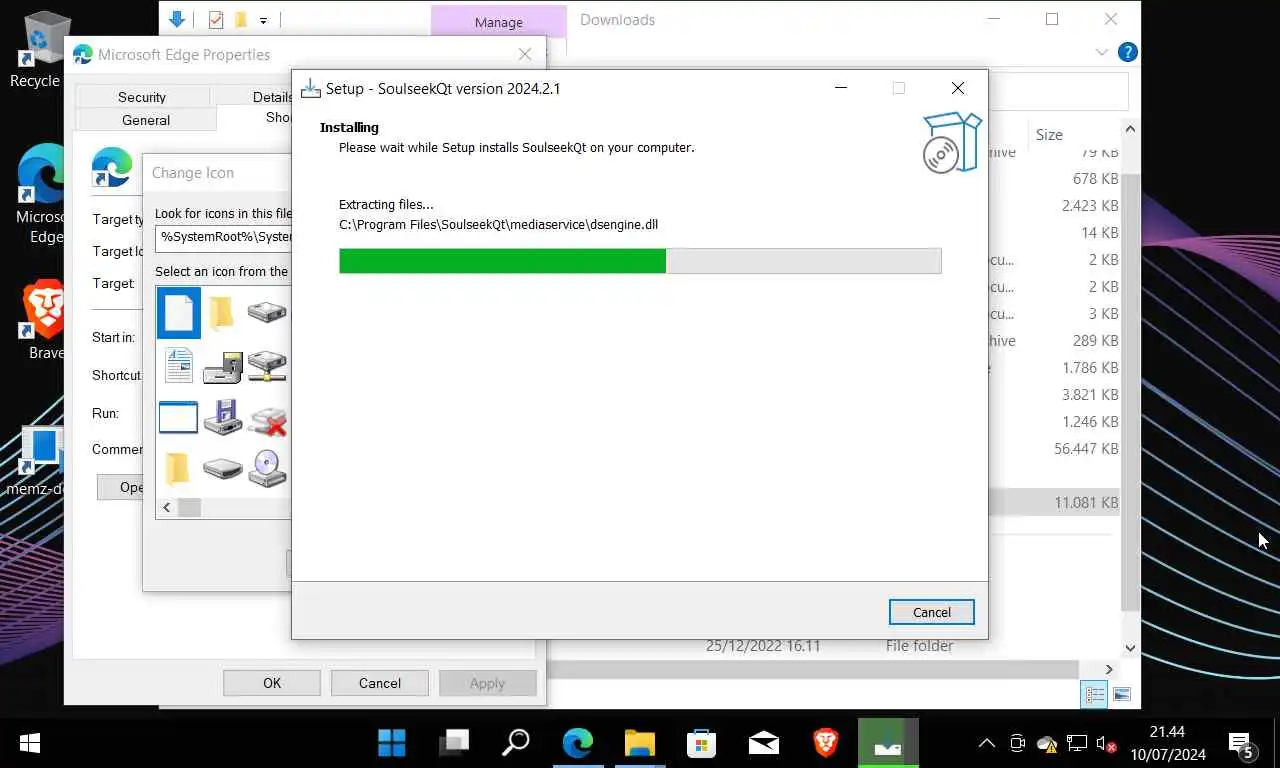1280x768 pixels.
Task: Click the SoulseekQt setup taskbar icon
Action: pyautogui.click(x=888, y=743)
